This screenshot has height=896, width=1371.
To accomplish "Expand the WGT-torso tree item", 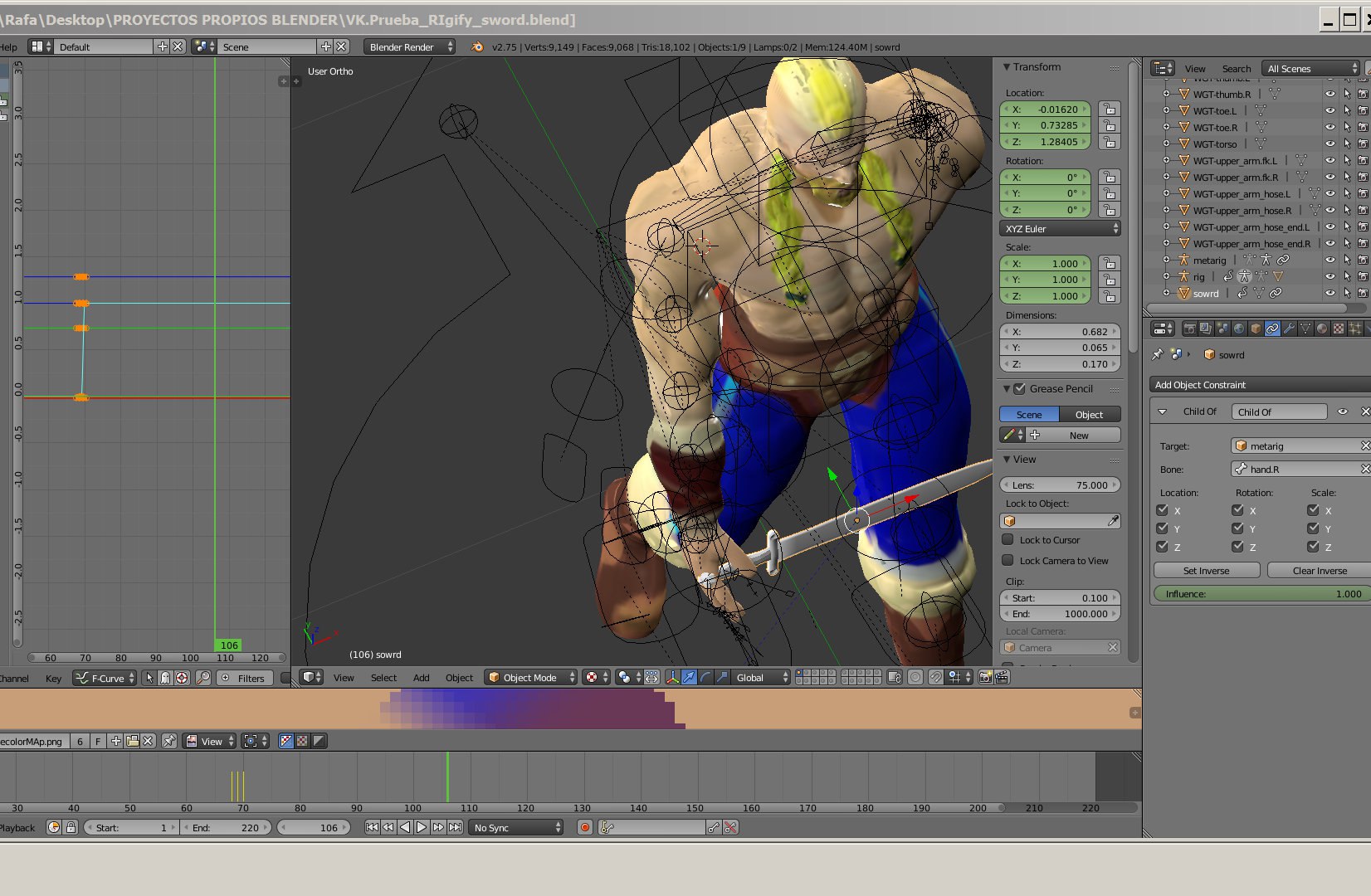I will click(1166, 144).
